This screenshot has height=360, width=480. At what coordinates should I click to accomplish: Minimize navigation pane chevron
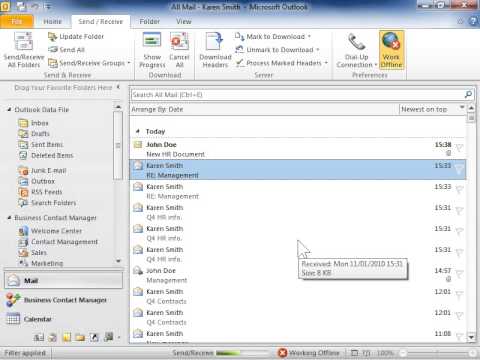118,87
